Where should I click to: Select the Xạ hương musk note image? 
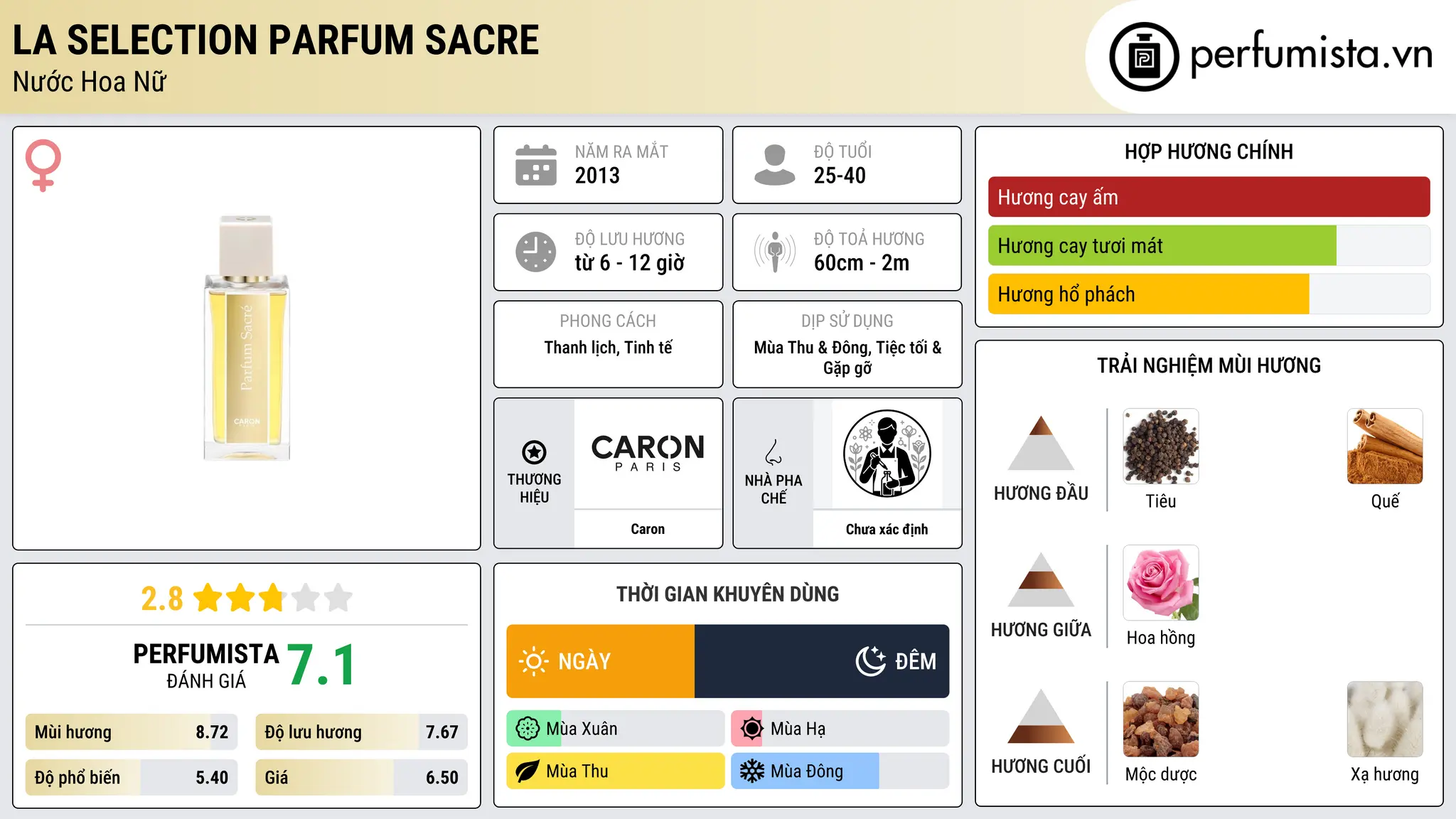[x=1385, y=719]
